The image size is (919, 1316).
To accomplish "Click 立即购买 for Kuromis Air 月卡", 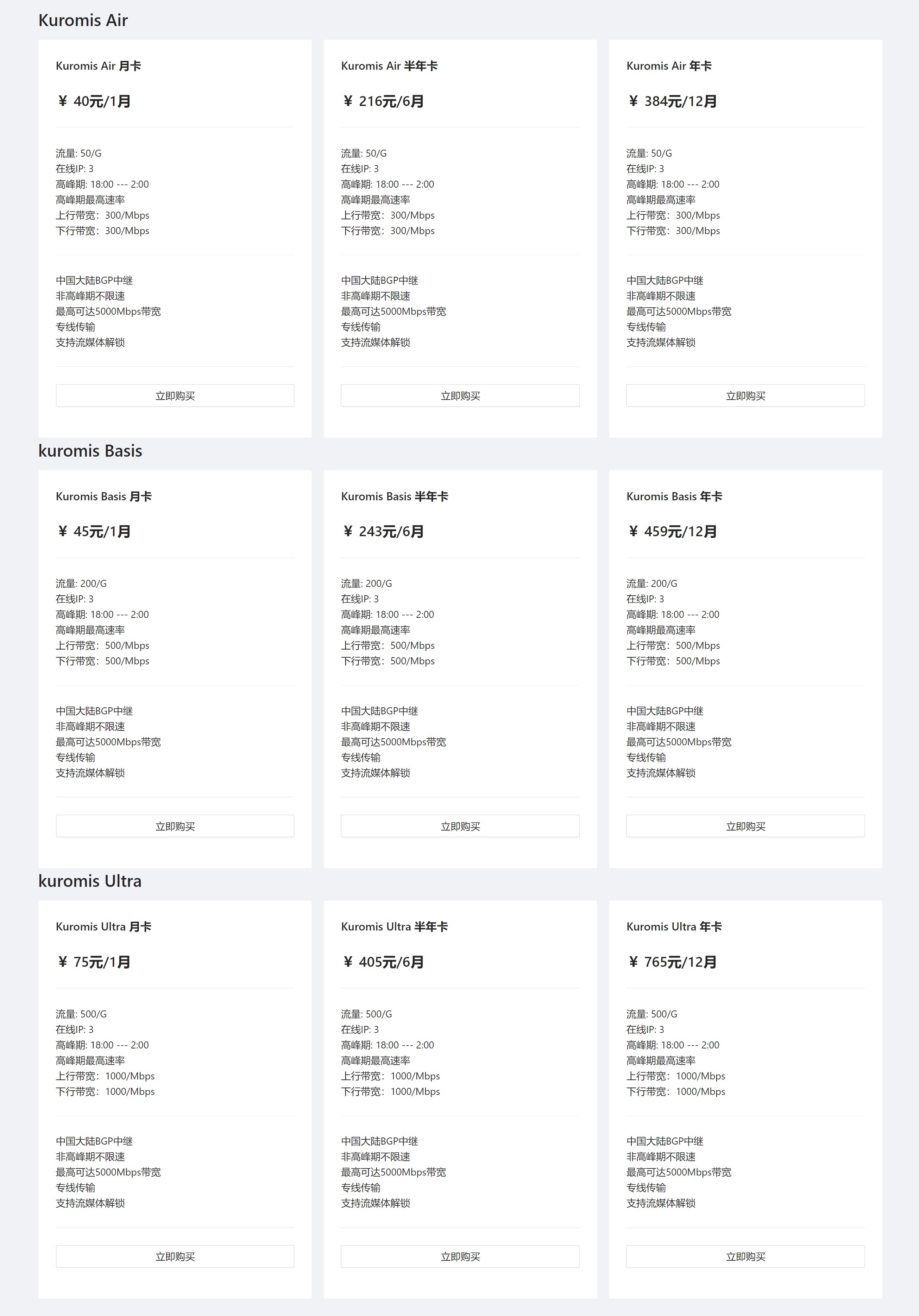I will pos(175,395).
